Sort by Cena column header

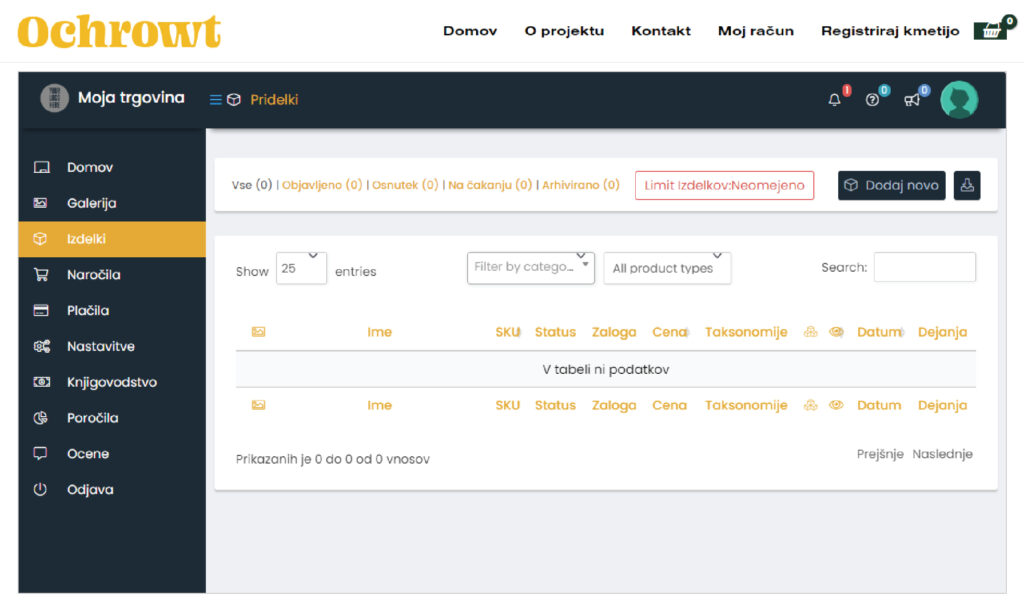669,332
